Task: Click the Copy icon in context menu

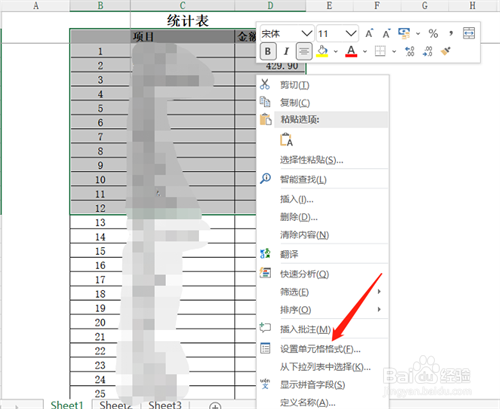Action: (265, 102)
